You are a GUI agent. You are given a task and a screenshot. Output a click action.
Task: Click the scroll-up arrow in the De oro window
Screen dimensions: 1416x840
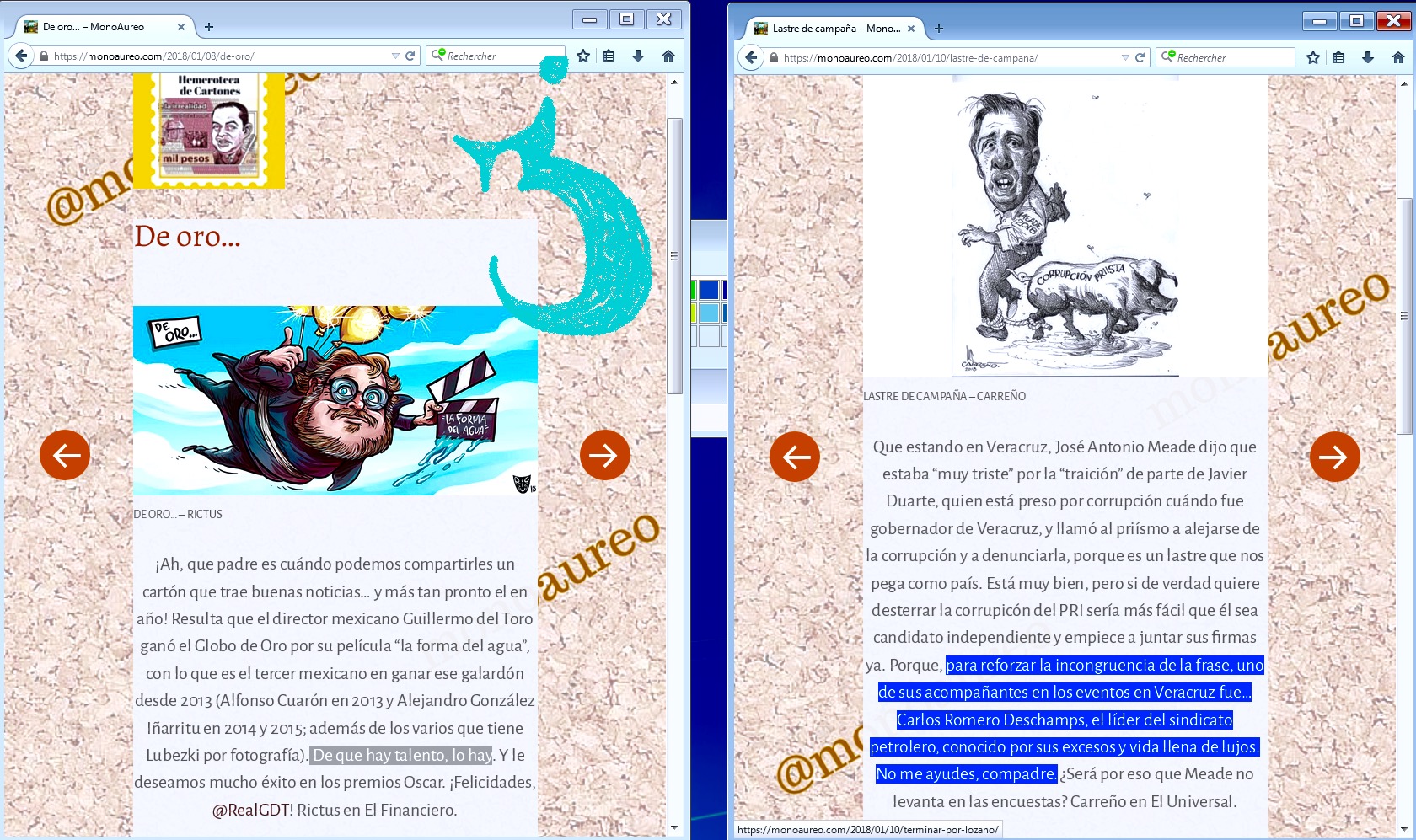point(674,82)
